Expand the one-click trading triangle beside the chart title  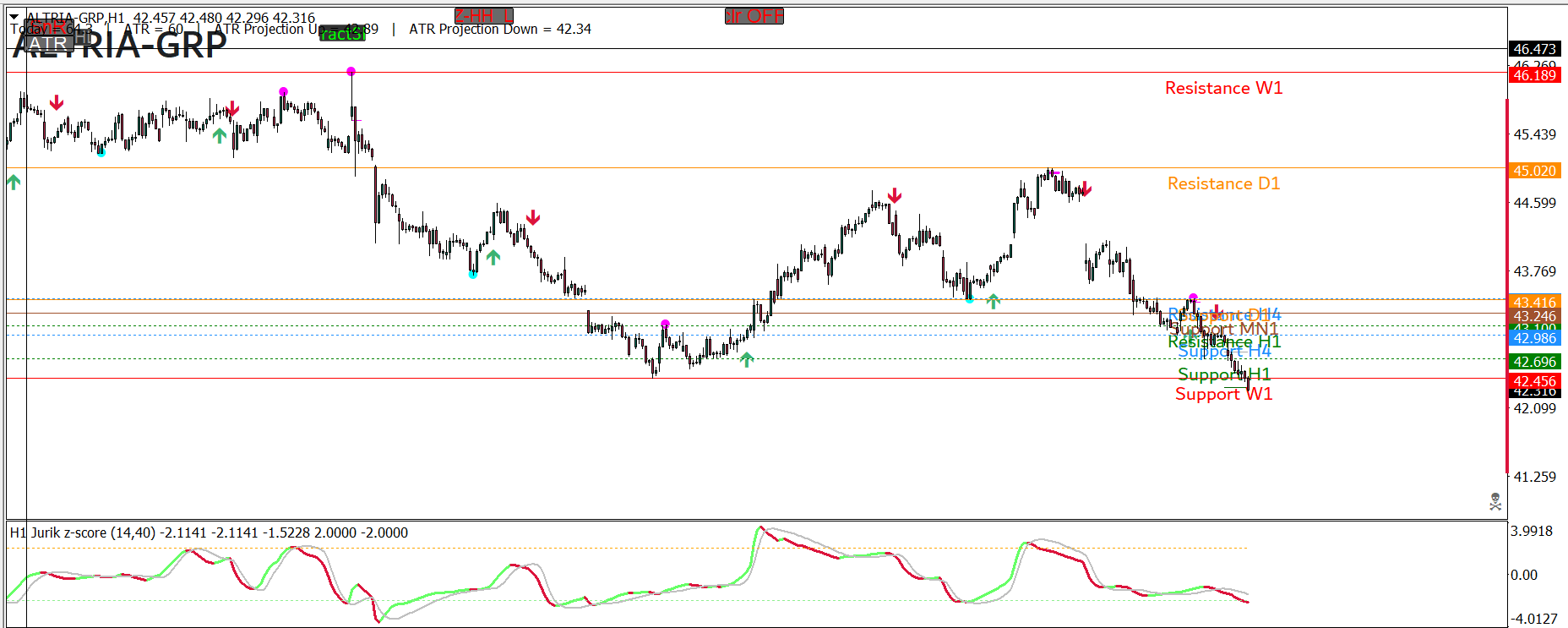click(x=14, y=17)
